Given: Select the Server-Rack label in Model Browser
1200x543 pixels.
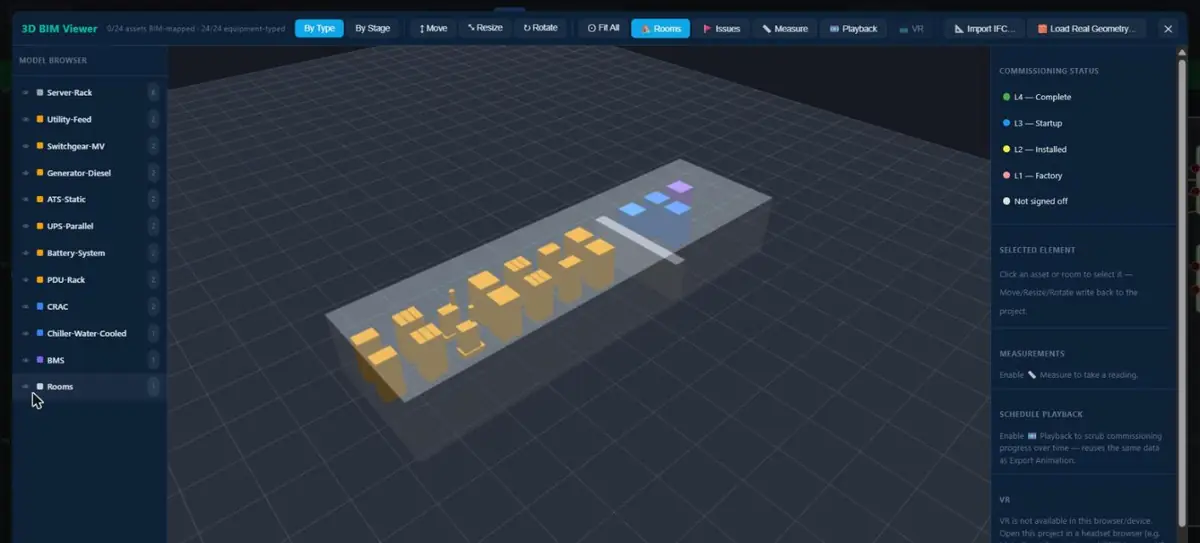Looking at the screenshot, I should [69, 93].
